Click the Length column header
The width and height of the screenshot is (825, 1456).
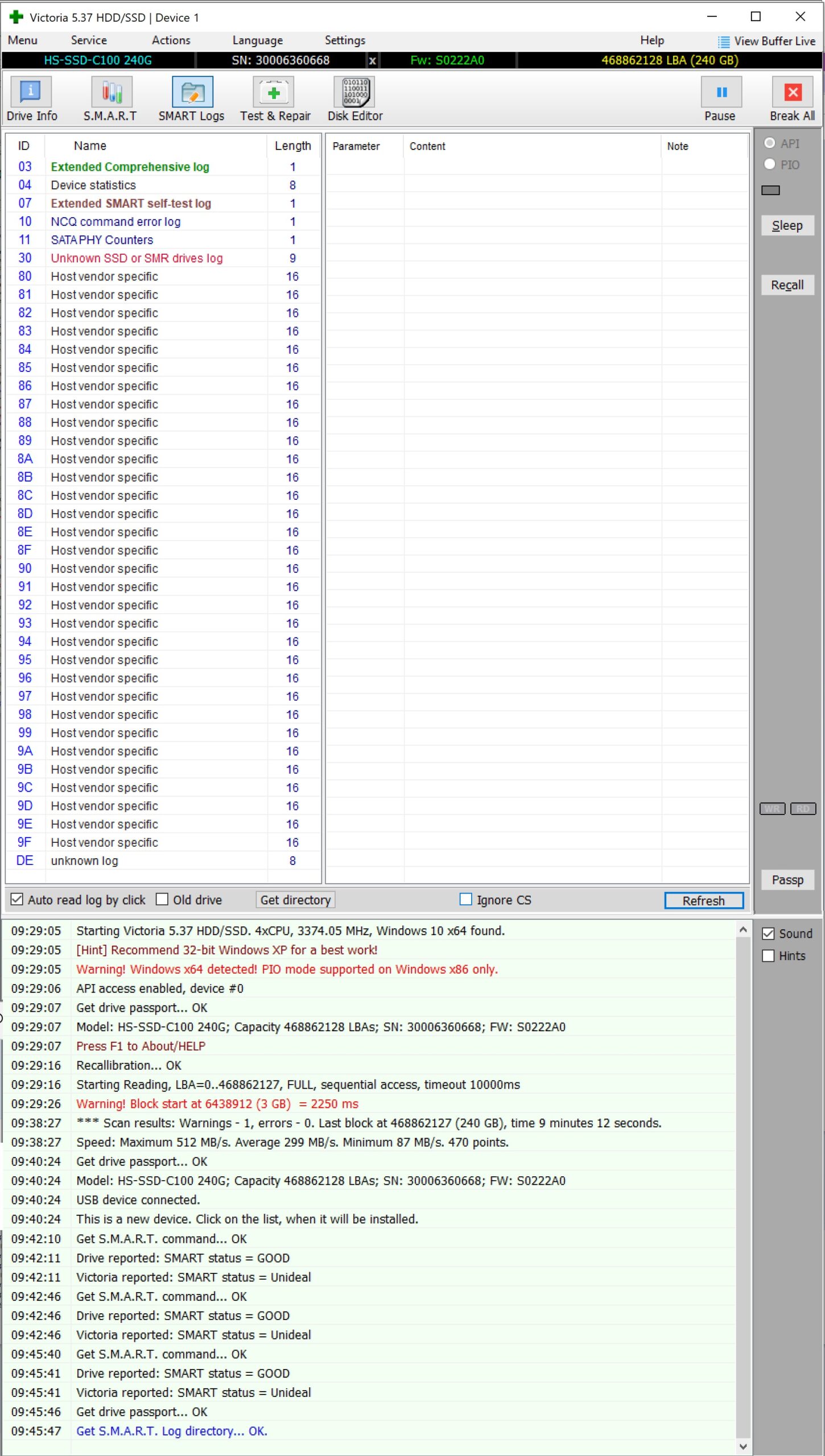coord(293,146)
